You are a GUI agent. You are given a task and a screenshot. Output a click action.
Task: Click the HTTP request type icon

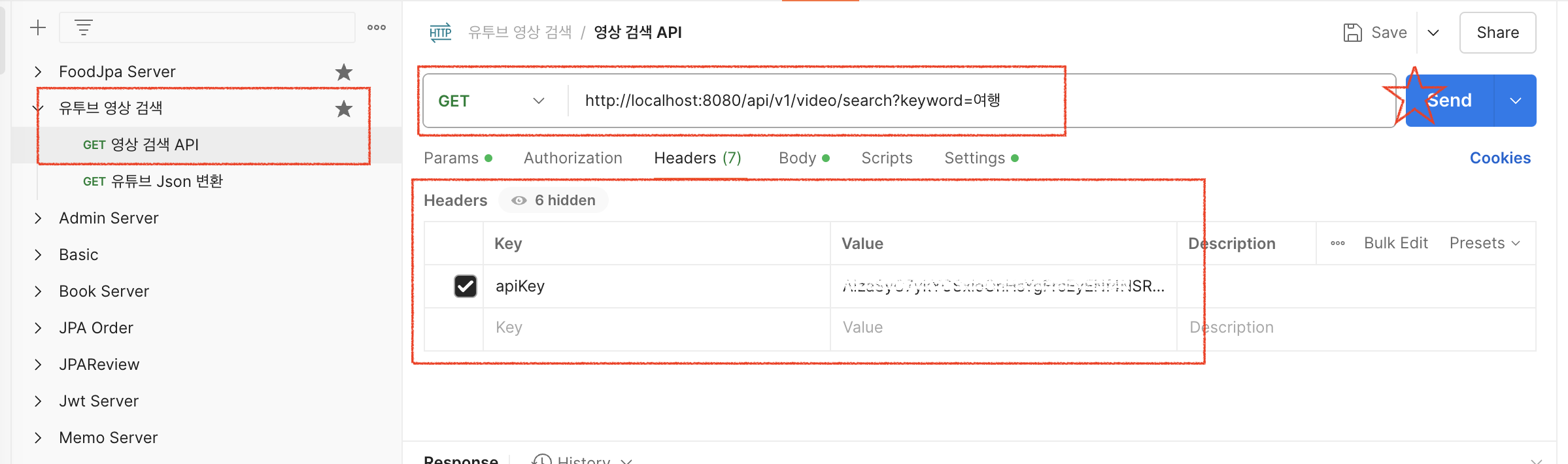(441, 33)
